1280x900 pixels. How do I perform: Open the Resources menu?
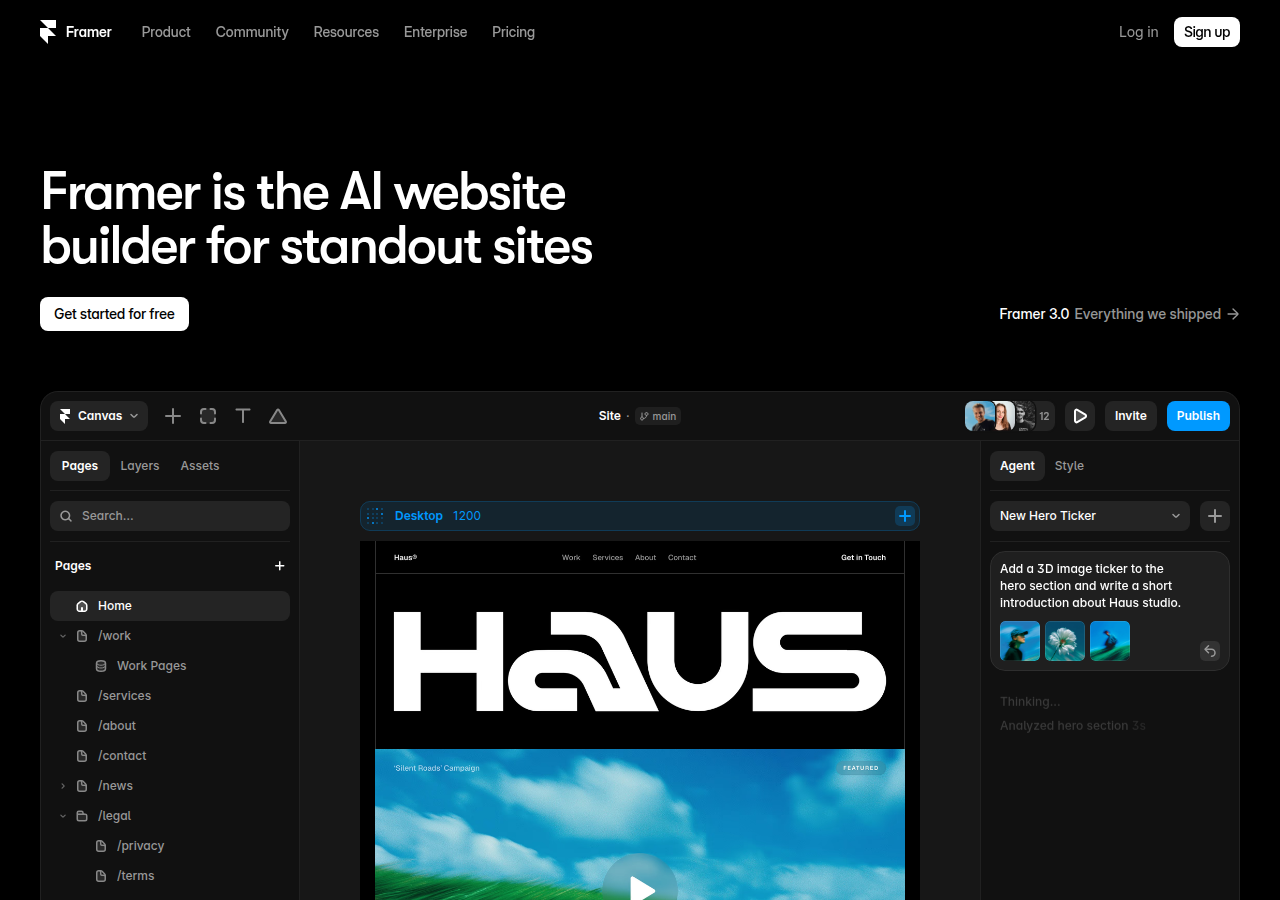(346, 32)
